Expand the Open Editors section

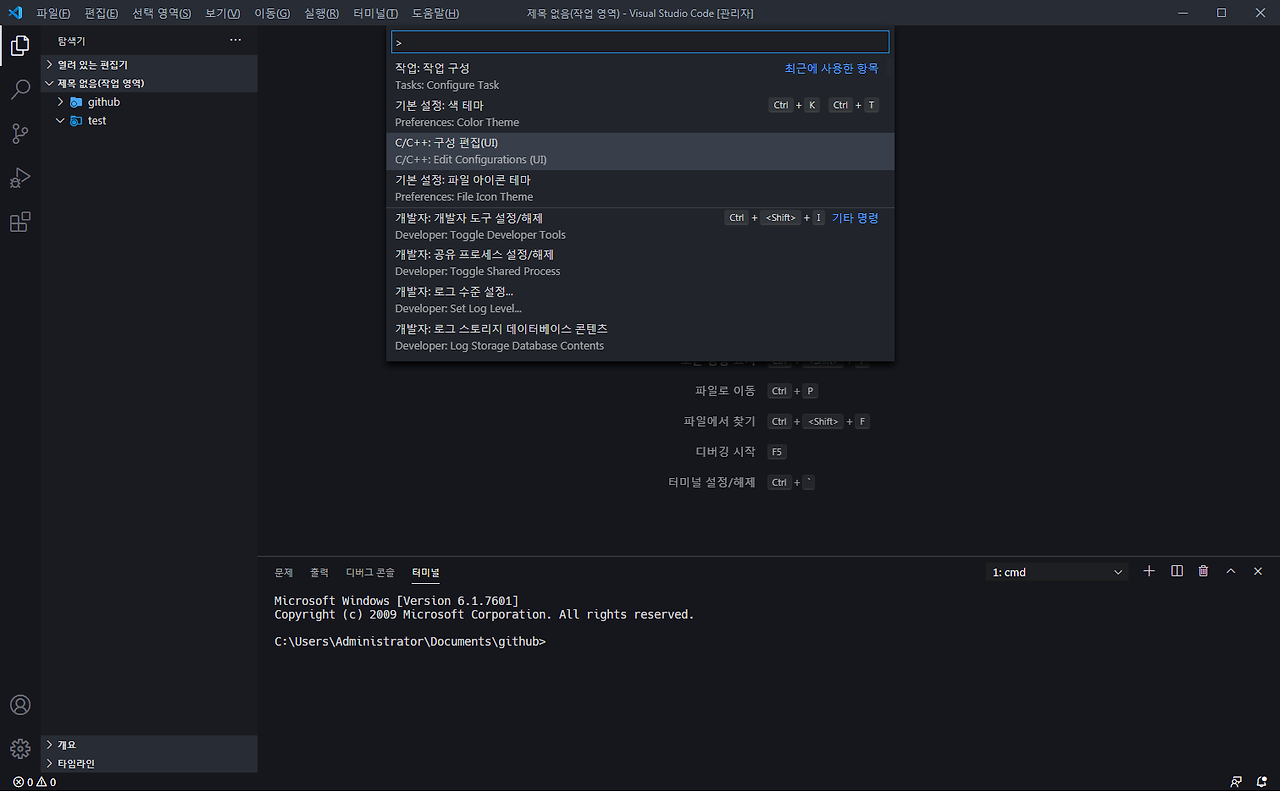(x=149, y=65)
